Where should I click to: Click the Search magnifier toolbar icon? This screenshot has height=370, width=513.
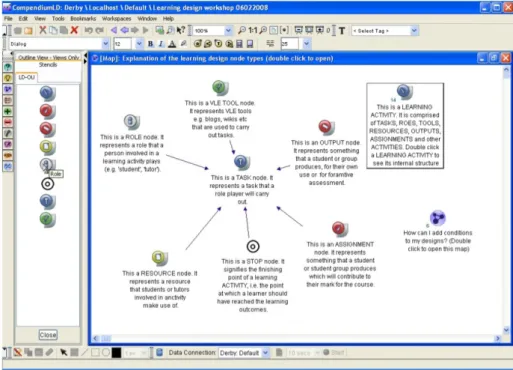pyautogui.click(x=170, y=30)
